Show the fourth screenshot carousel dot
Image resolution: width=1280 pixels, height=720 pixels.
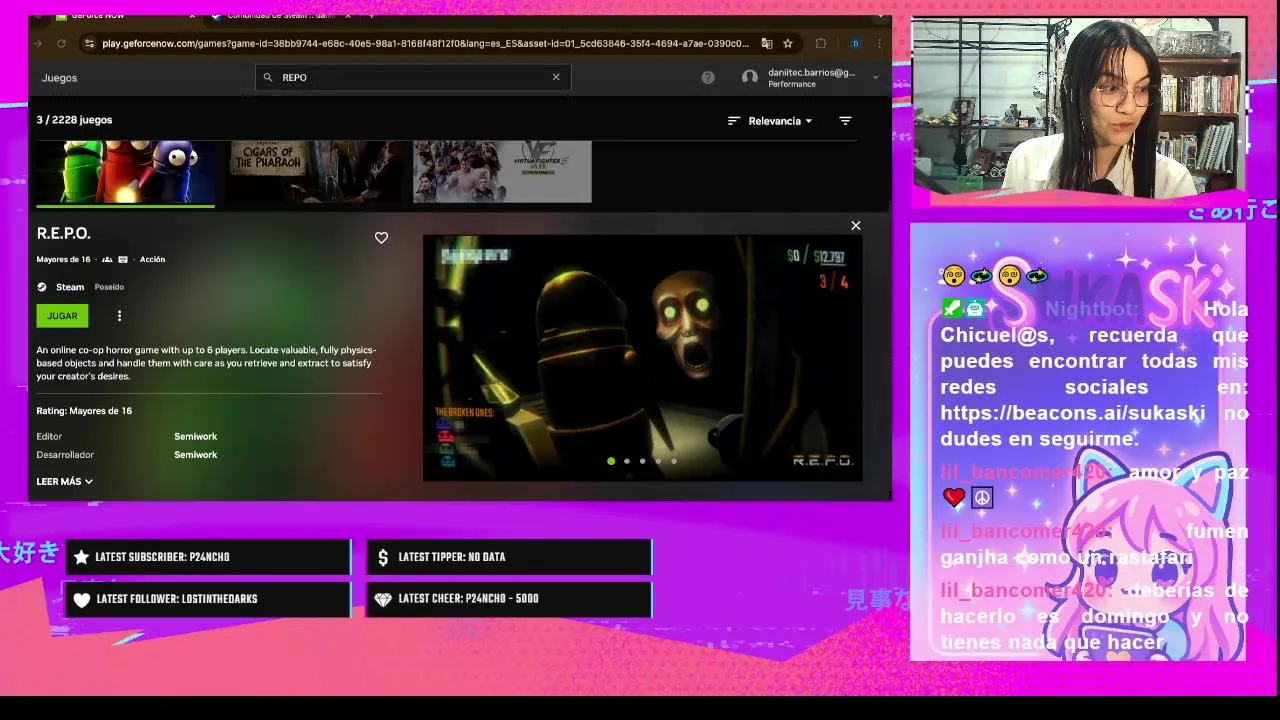(658, 461)
